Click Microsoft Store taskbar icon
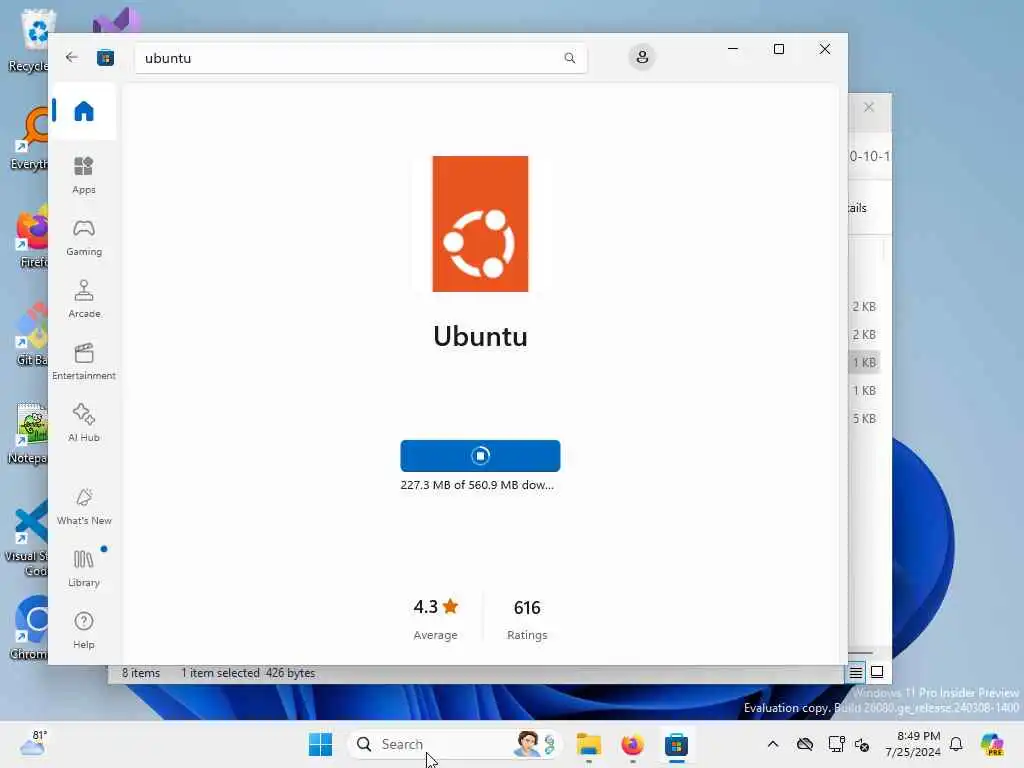Image resolution: width=1024 pixels, height=768 pixels. click(677, 744)
